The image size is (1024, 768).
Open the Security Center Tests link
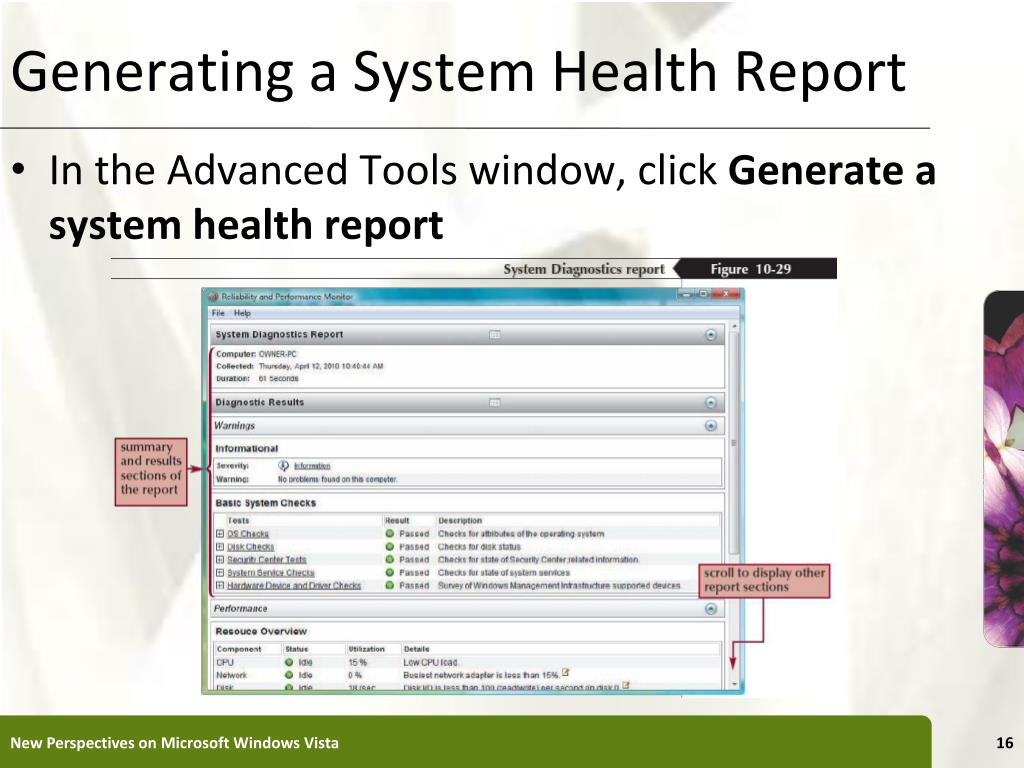tap(266, 560)
